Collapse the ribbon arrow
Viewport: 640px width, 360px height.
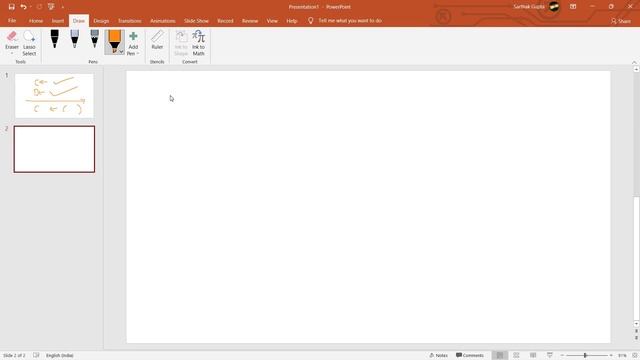click(634, 62)
